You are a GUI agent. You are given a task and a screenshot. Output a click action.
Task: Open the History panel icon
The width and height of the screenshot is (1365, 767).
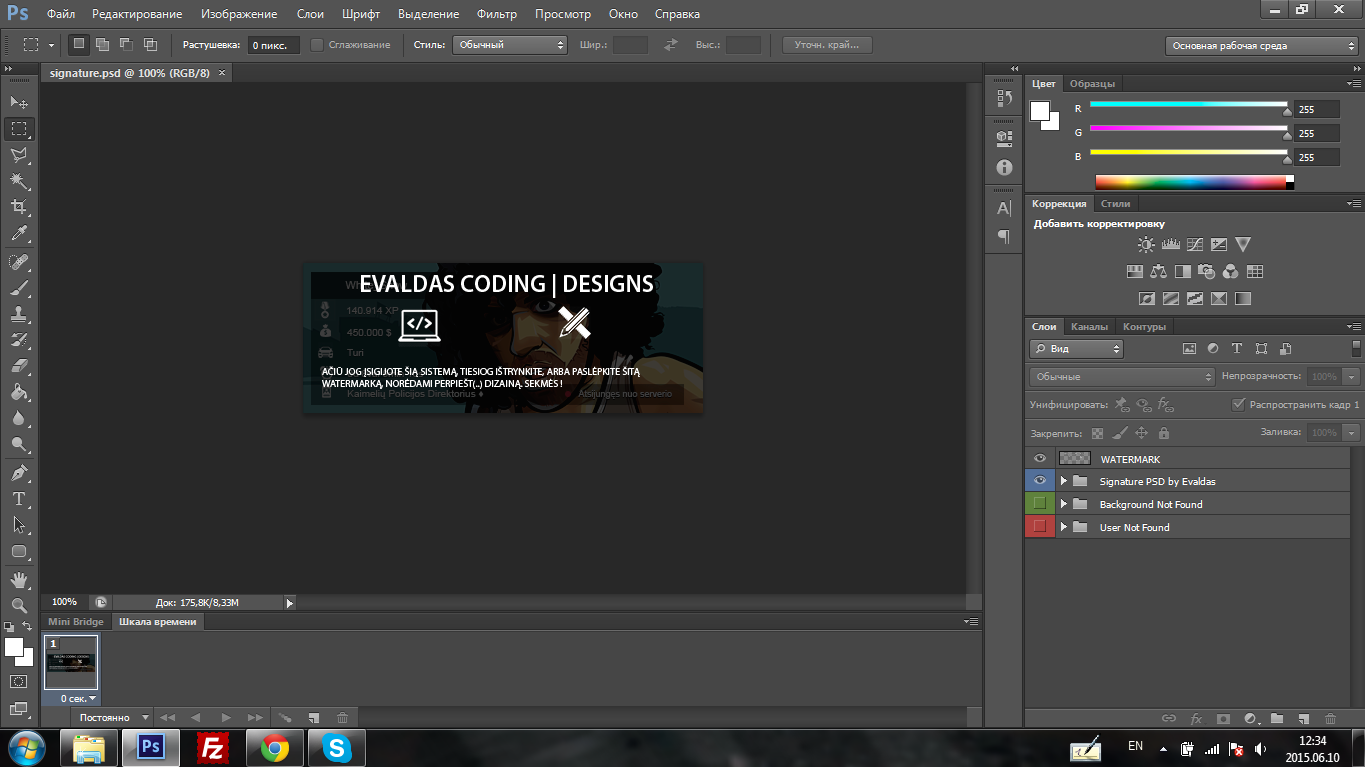(x=1004, y=98)
